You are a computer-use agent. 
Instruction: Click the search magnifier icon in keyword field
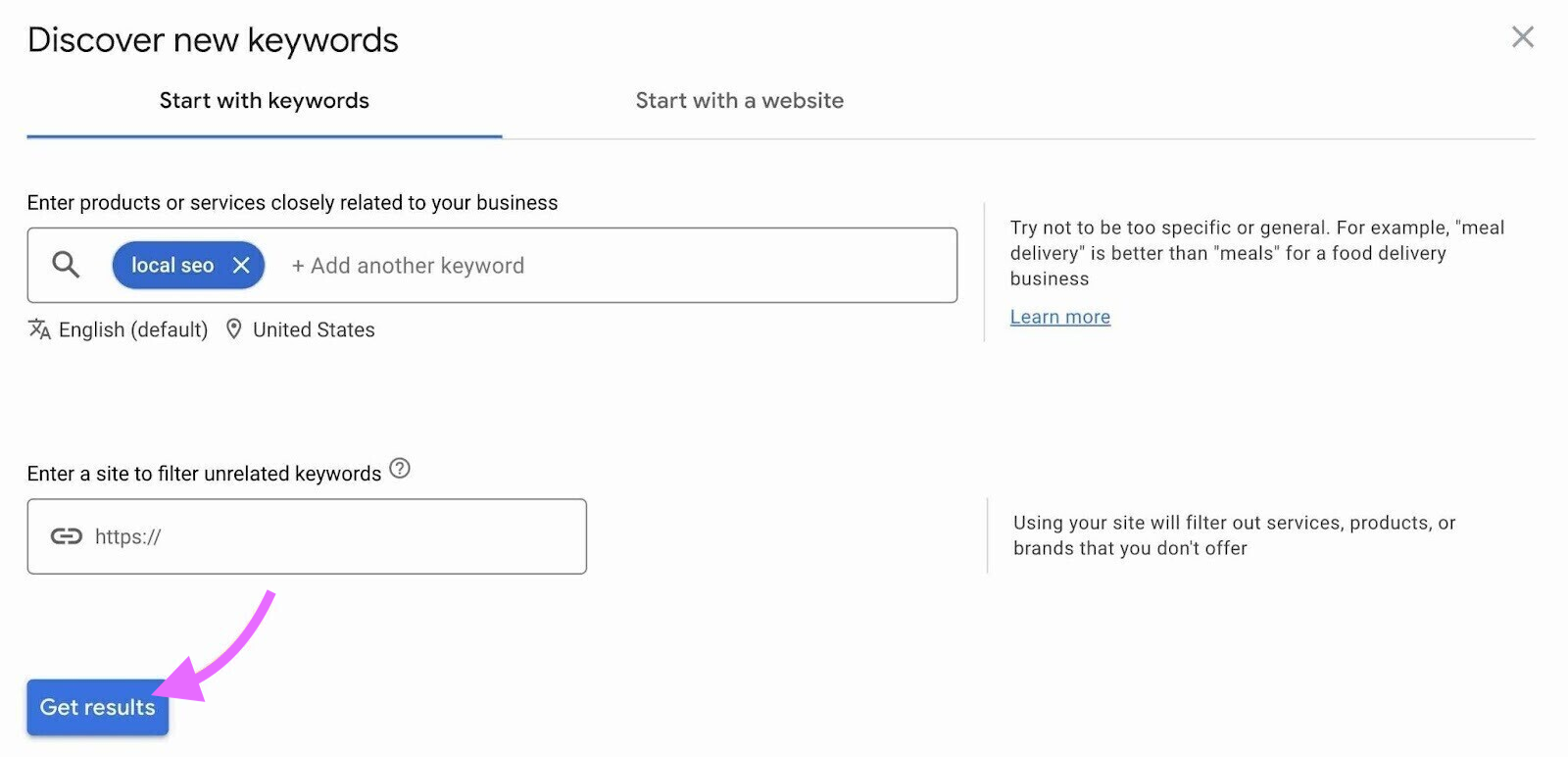pyautogui.click(x=65, y=265)
